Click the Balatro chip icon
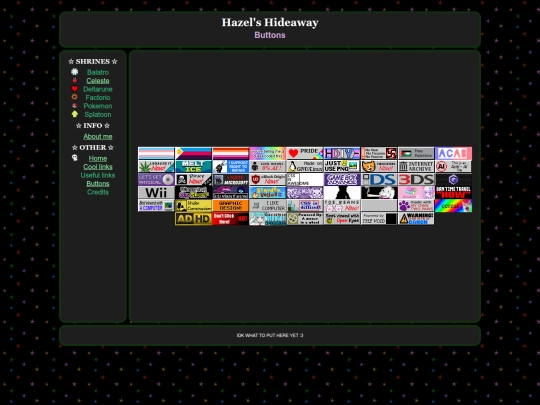The width and height of the screenshot is (540, 405). coord(75,72)
